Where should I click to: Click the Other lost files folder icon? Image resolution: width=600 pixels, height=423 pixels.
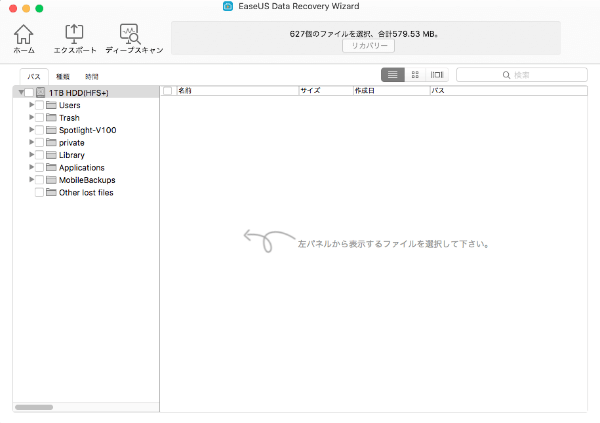(51, 192)
